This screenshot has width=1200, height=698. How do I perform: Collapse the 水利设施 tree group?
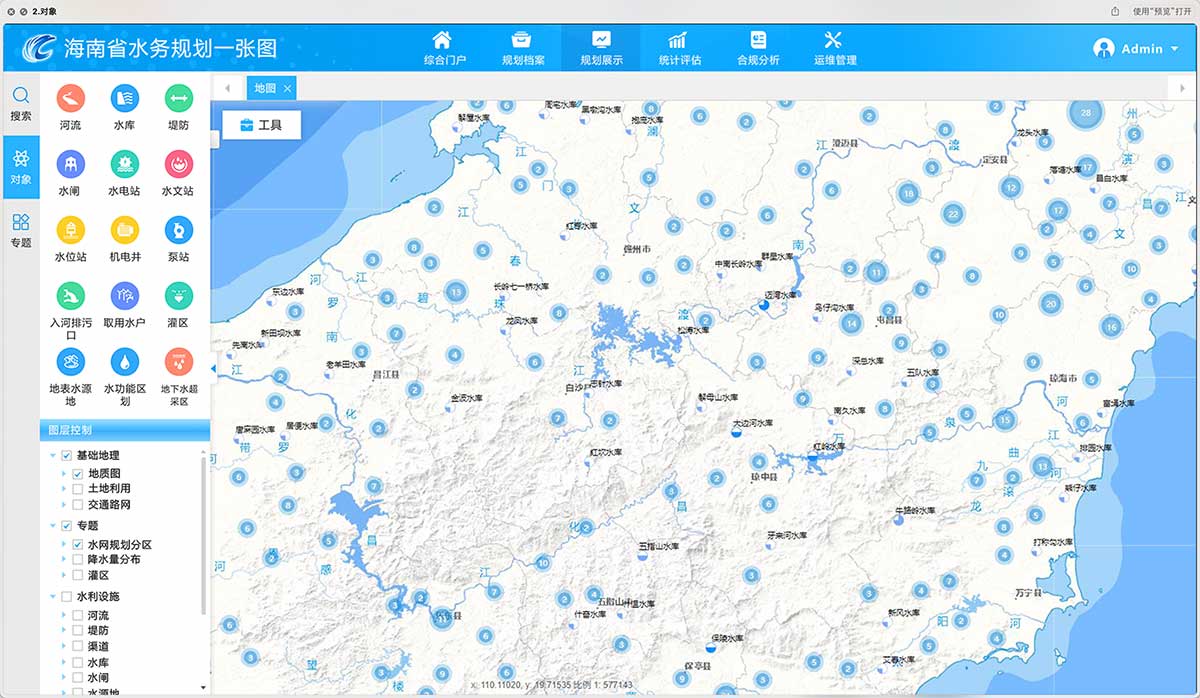[53, 597]
